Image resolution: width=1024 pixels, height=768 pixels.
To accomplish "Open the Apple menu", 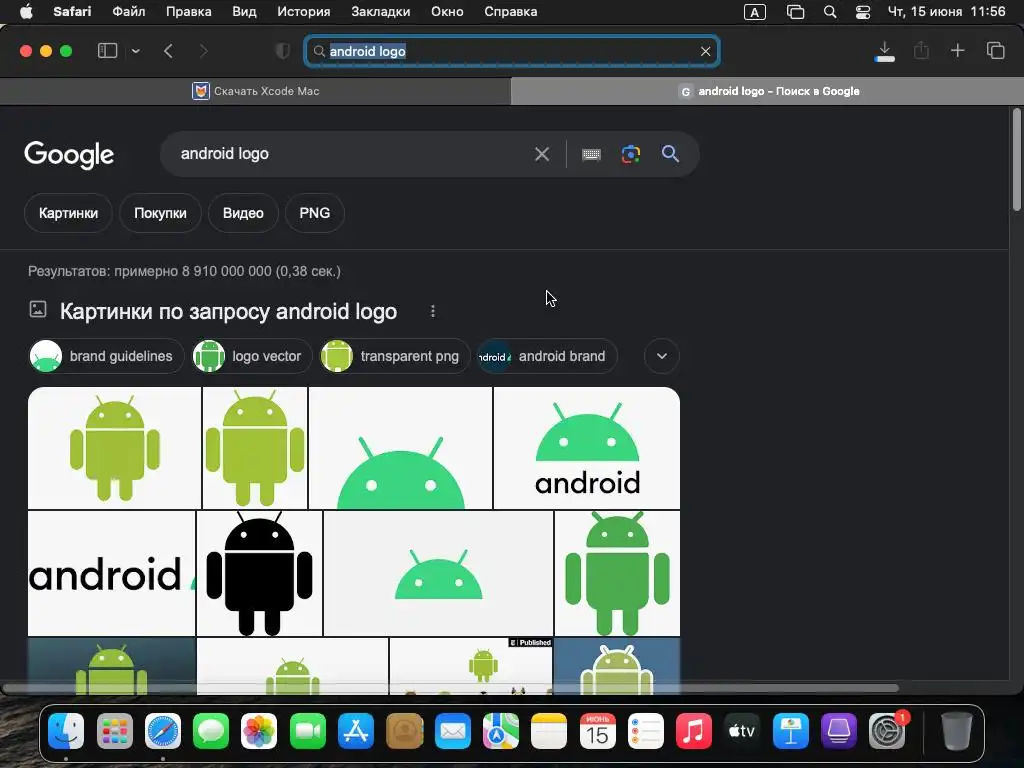I will coord(26,12).
